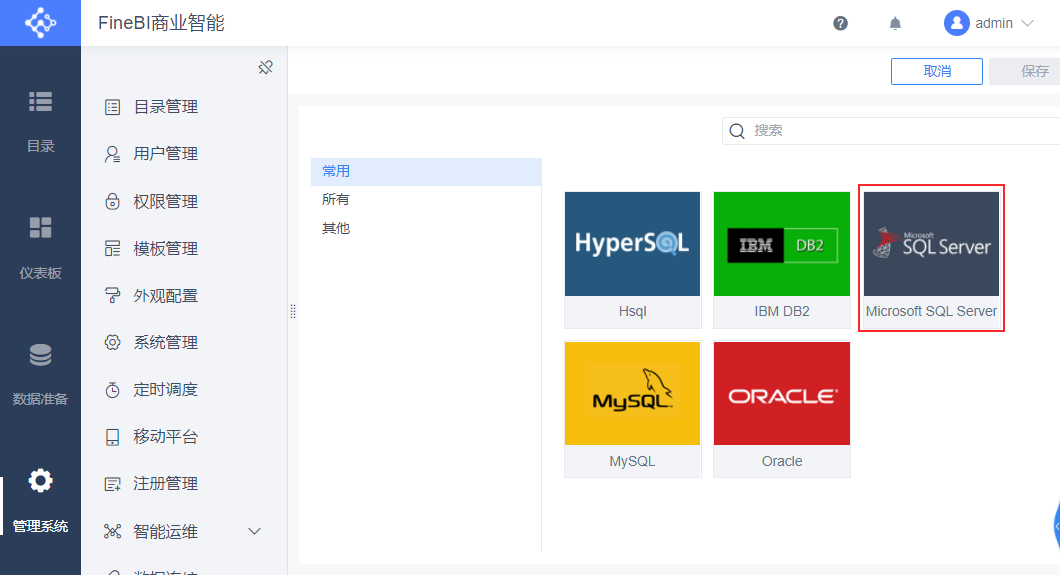1060x575 pixels.
Task: Open 数据准备 data preparation navigation item
Action: 40,374
